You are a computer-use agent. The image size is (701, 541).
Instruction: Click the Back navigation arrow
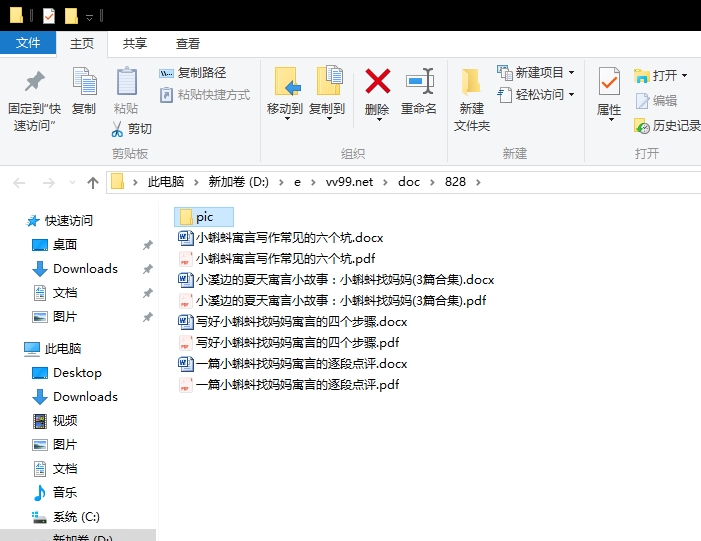coord(19,182)
